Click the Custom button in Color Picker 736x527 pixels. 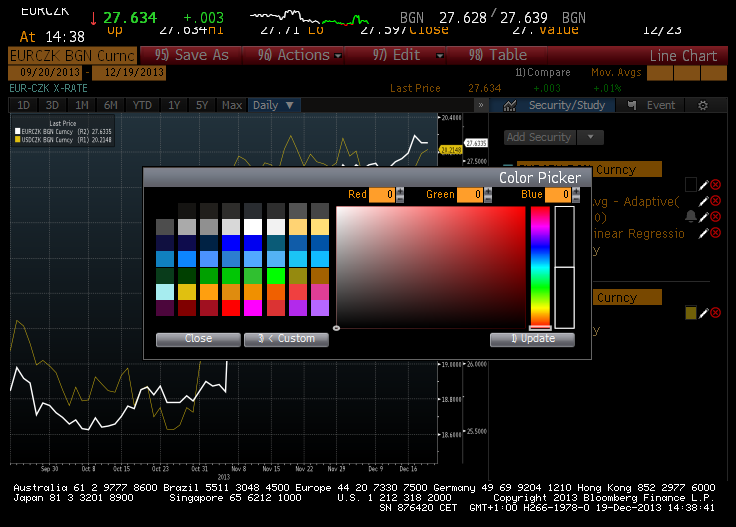[286, 339]
